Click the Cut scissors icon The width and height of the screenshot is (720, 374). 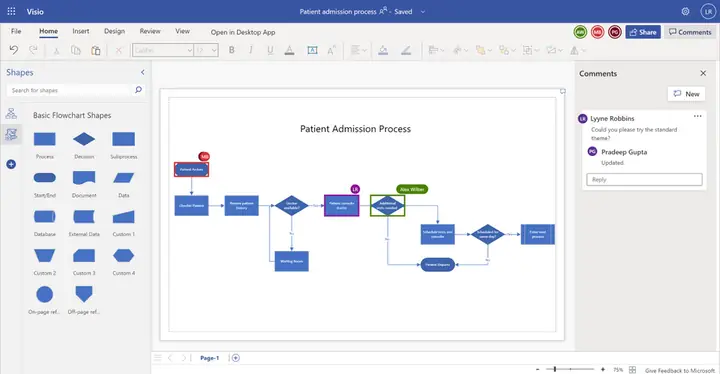tap(56, 51)
